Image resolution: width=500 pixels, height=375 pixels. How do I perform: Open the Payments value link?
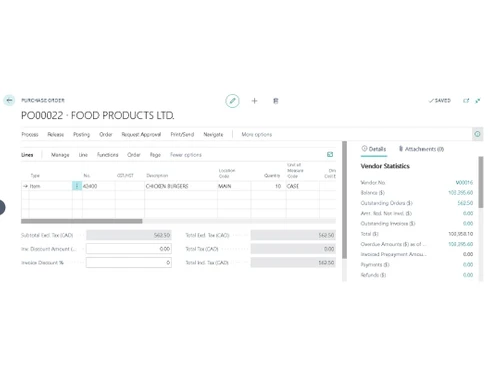pos(468,265)
